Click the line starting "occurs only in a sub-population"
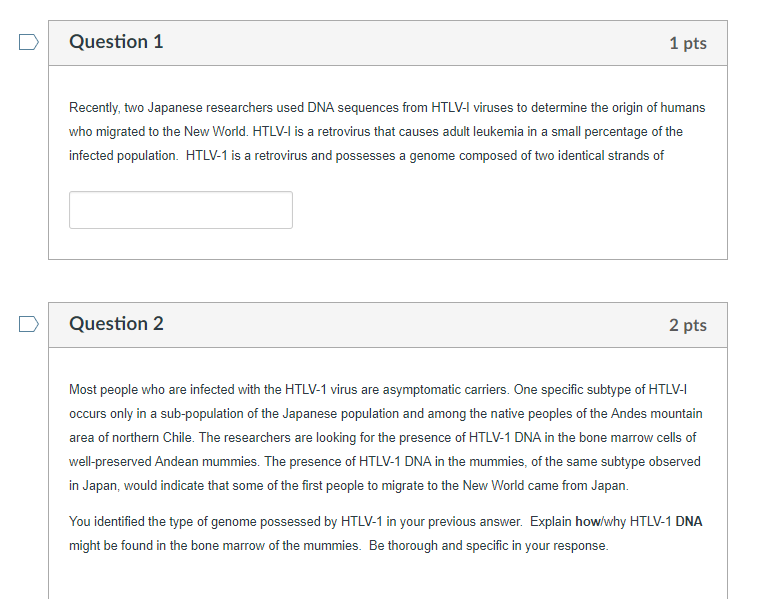Image resolution: width=761 pixels, height=599 pixels. [385, 414]
